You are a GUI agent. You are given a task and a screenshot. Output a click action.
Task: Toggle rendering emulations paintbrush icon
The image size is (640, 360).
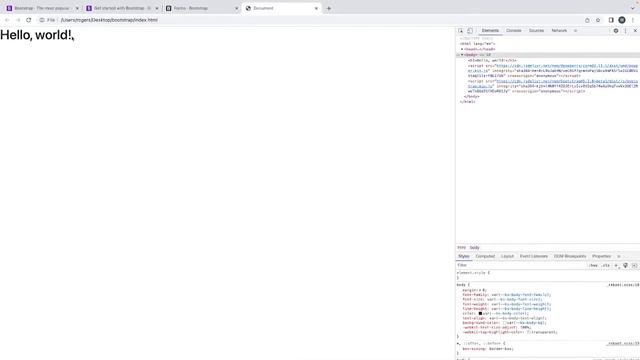click(625, 265)
